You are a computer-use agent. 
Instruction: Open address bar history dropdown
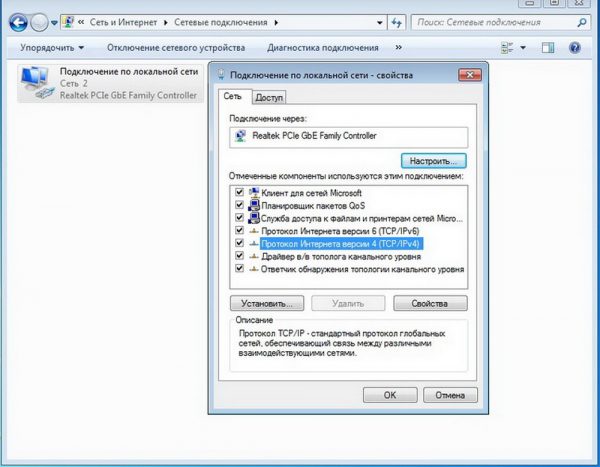click(380, 23)
